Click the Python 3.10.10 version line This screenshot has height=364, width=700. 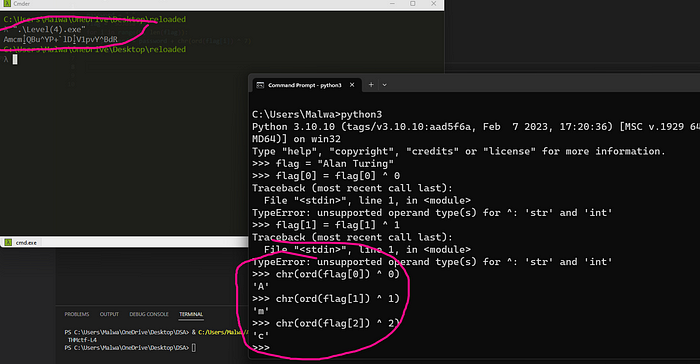476,127
